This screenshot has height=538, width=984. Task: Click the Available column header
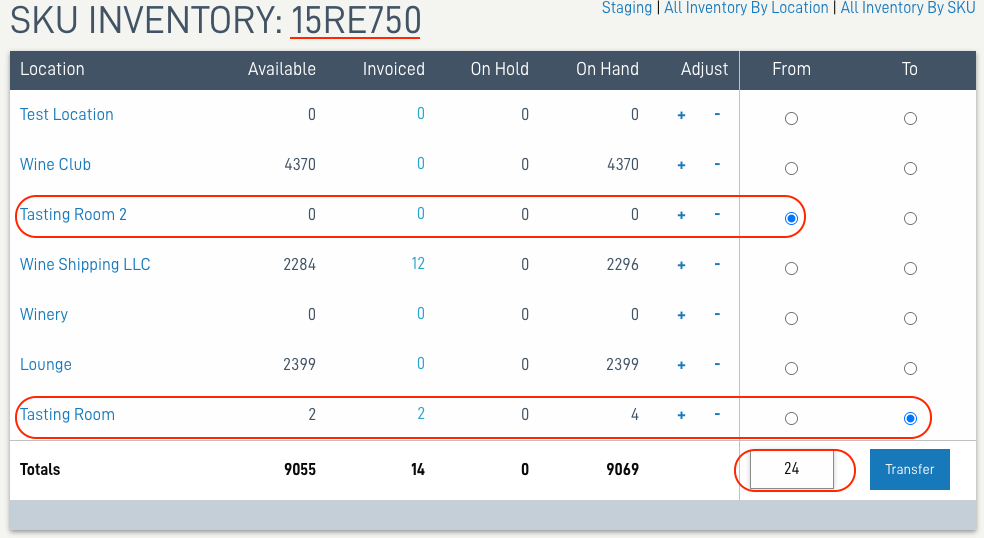coord(282,69)
